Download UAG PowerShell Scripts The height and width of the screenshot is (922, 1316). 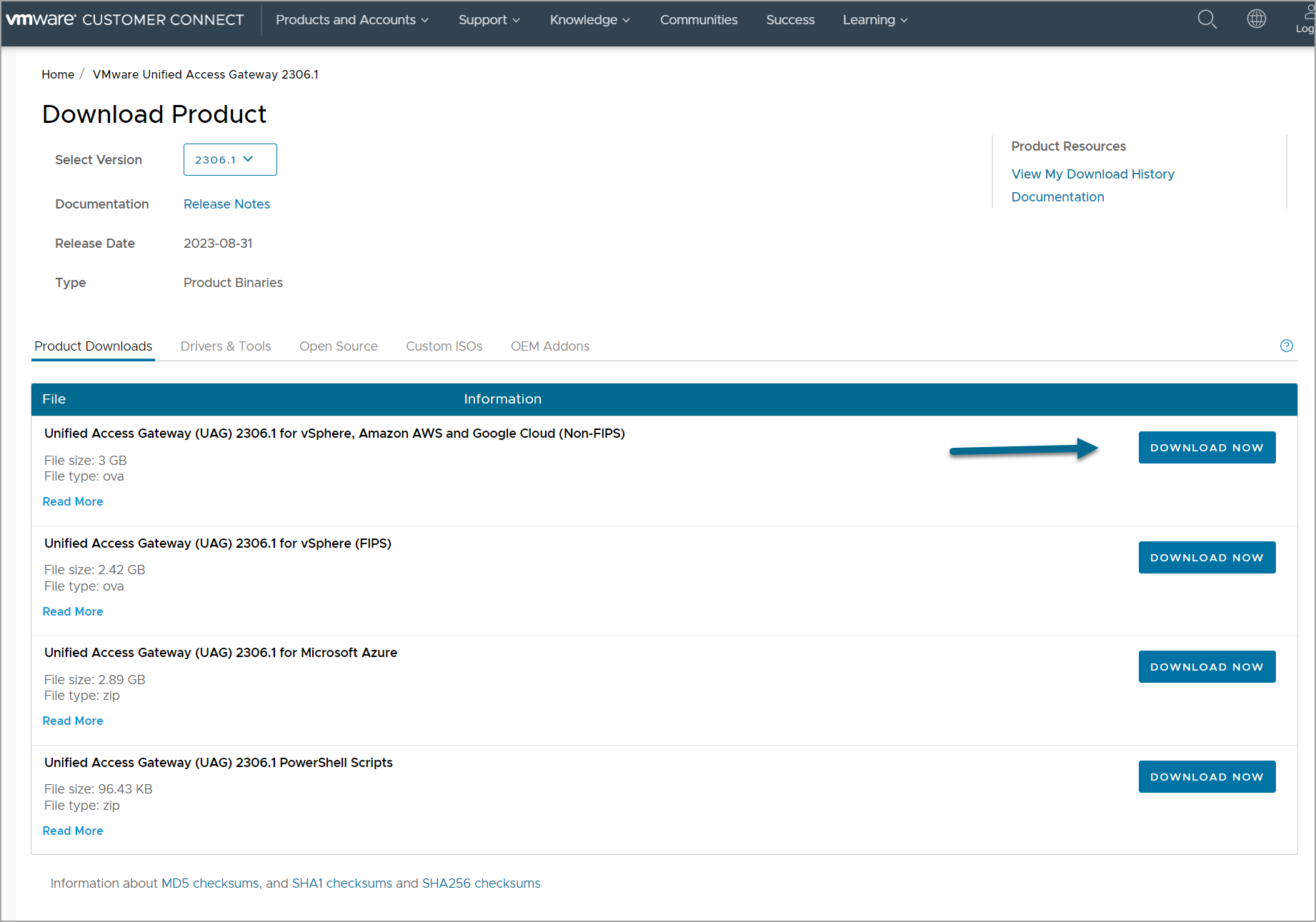pyautogui.click(x=1207, y=777)
